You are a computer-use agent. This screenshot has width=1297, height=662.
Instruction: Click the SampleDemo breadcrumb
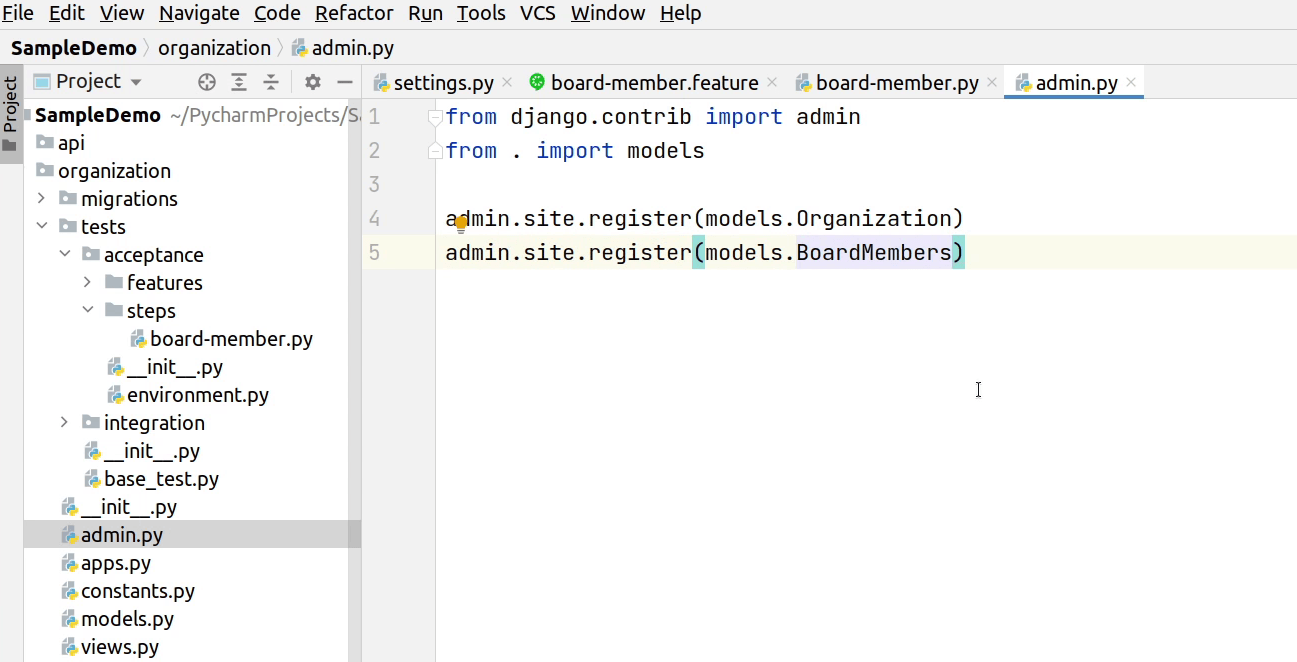click(73, 48)
